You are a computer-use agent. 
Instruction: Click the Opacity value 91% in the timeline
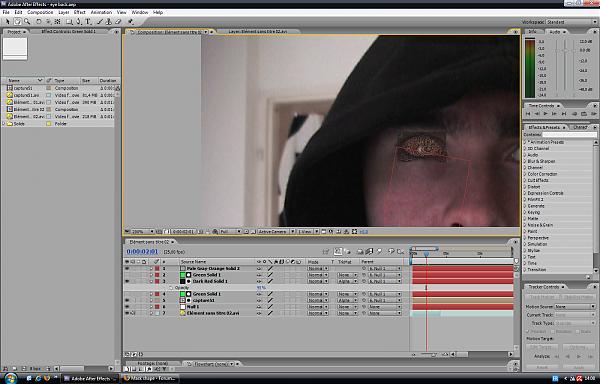261,288
